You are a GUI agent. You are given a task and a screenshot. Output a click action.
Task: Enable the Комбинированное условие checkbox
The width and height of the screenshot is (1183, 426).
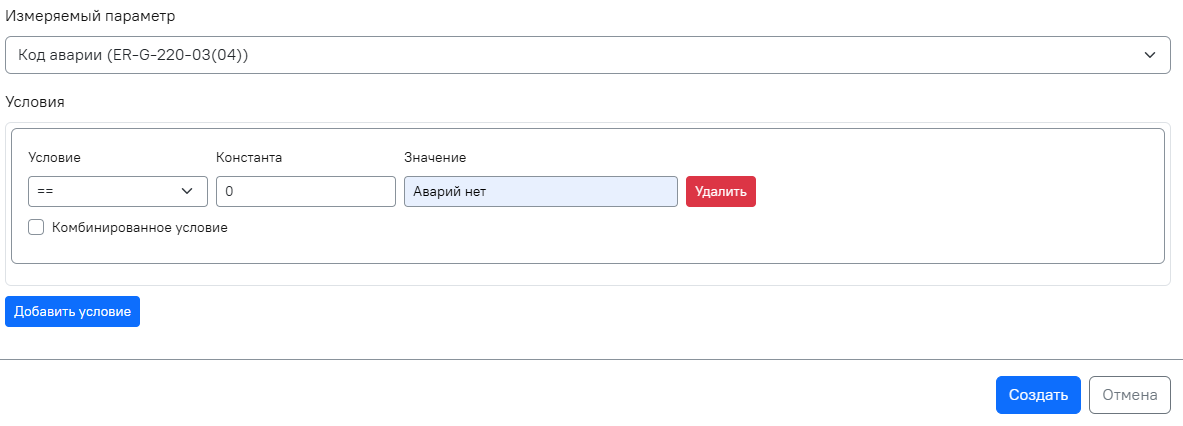coord(36,227)
